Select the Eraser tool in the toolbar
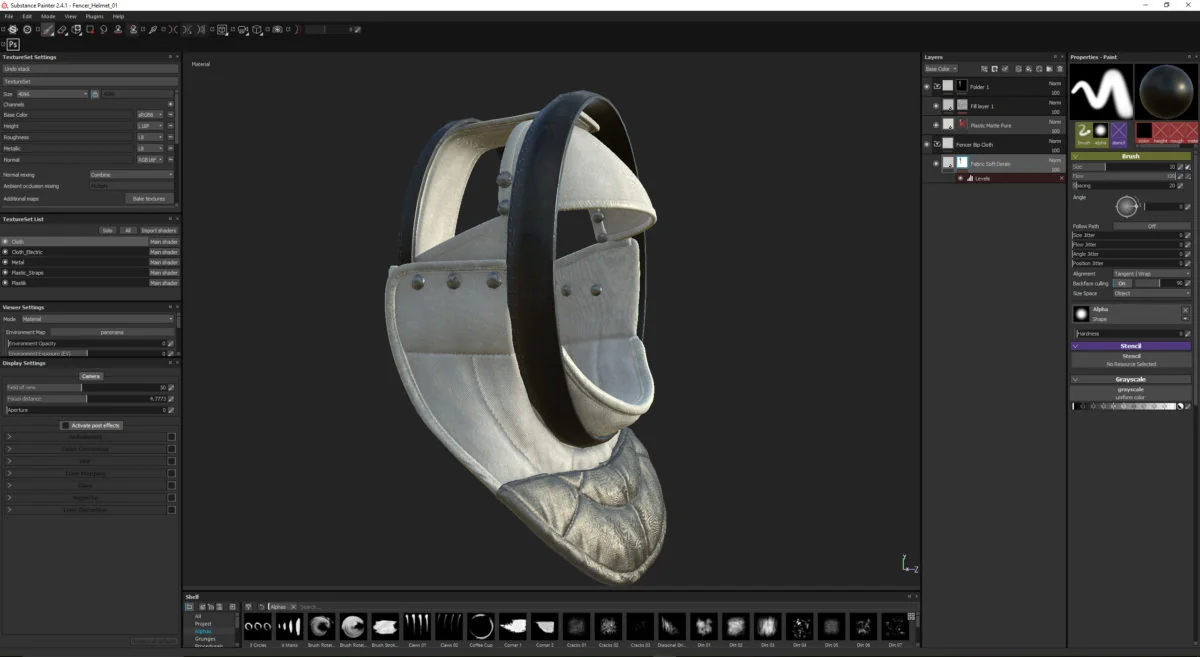Viewport: 1200px width, 657px height. pyautogui.click(x=61, y=29)
